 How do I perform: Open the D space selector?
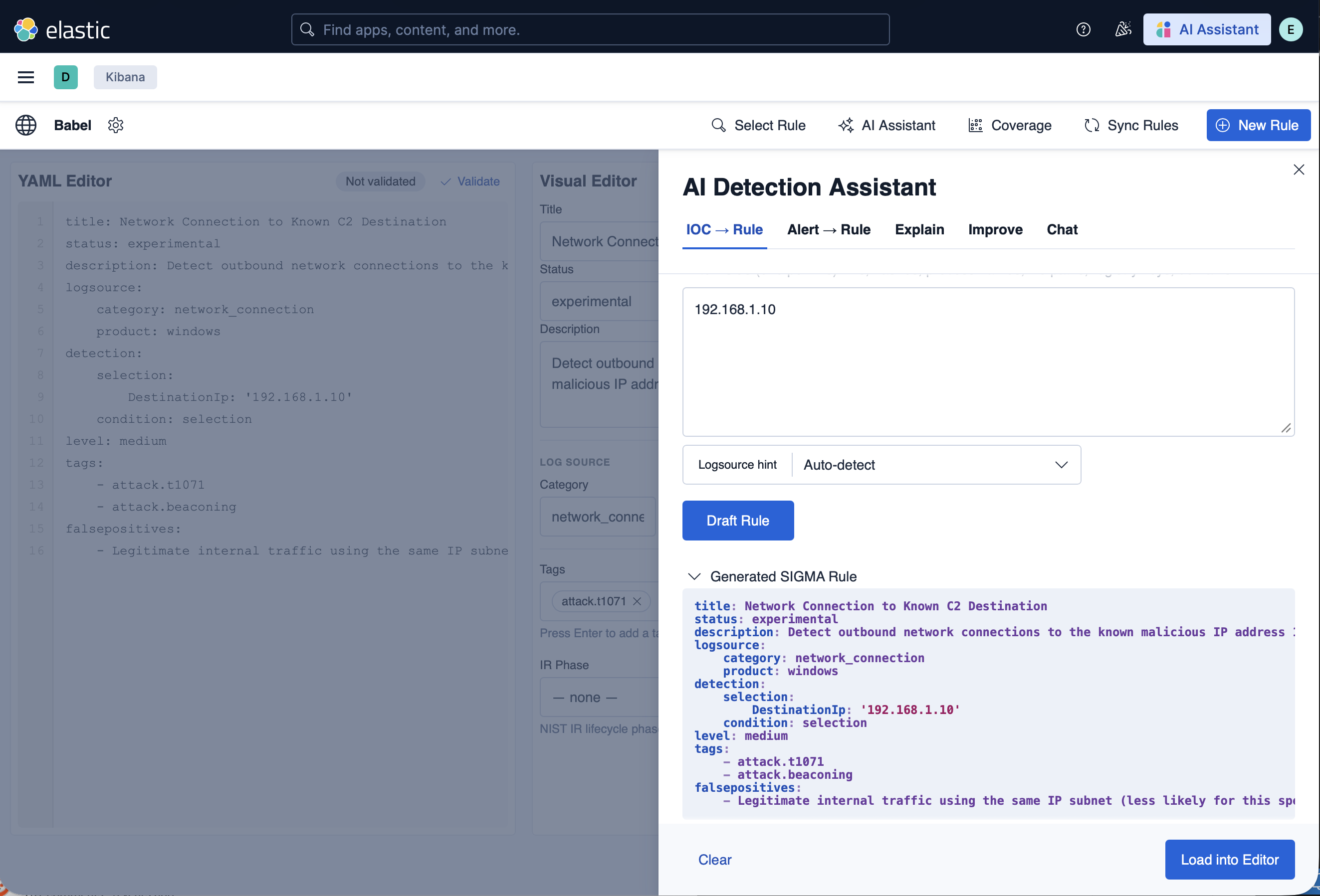66,77
